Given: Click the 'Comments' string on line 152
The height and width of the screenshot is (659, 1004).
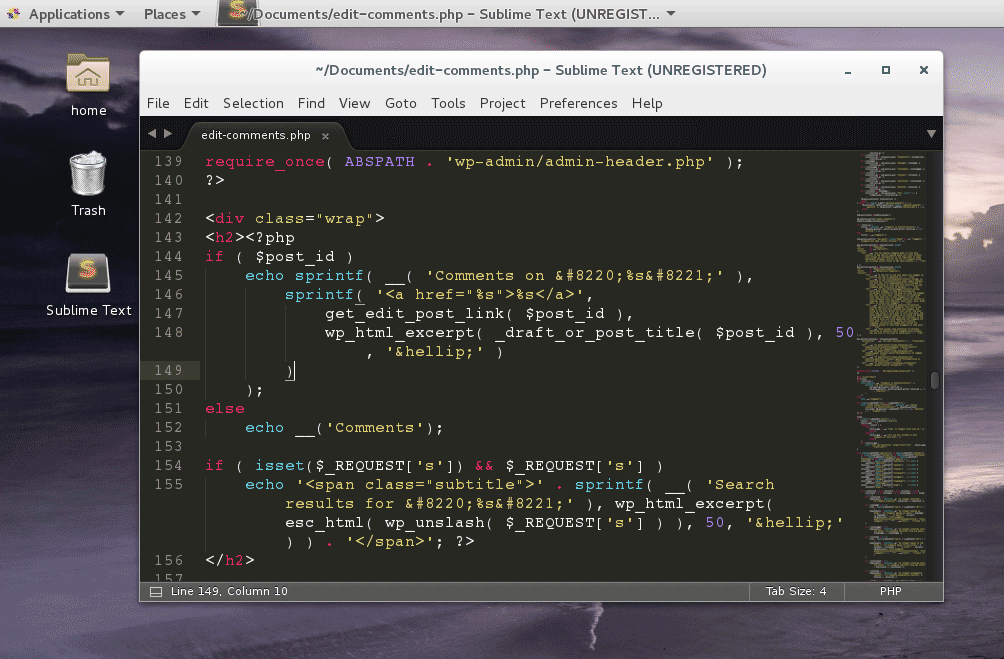Looking at the screenshot, I should click(x=375, y=427).
